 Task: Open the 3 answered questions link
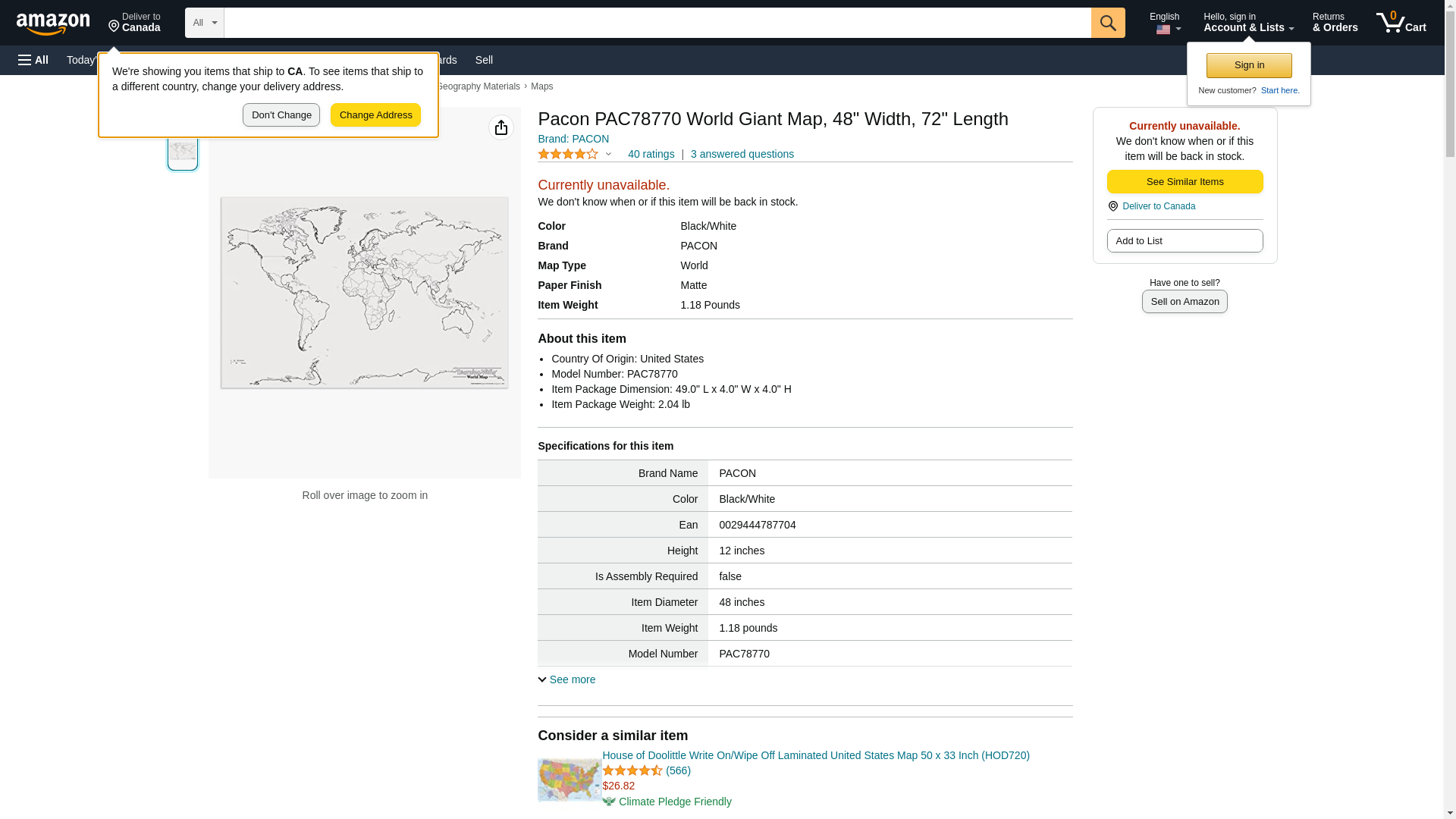point(742,154)
